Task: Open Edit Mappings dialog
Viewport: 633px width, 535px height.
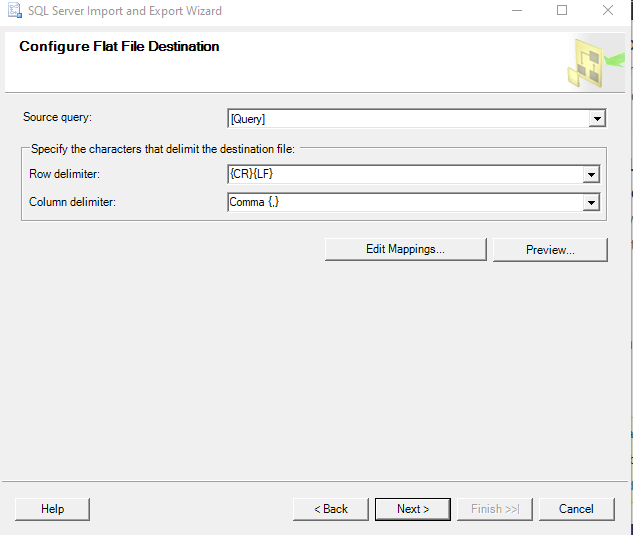Action: click(x=405, y=249)
